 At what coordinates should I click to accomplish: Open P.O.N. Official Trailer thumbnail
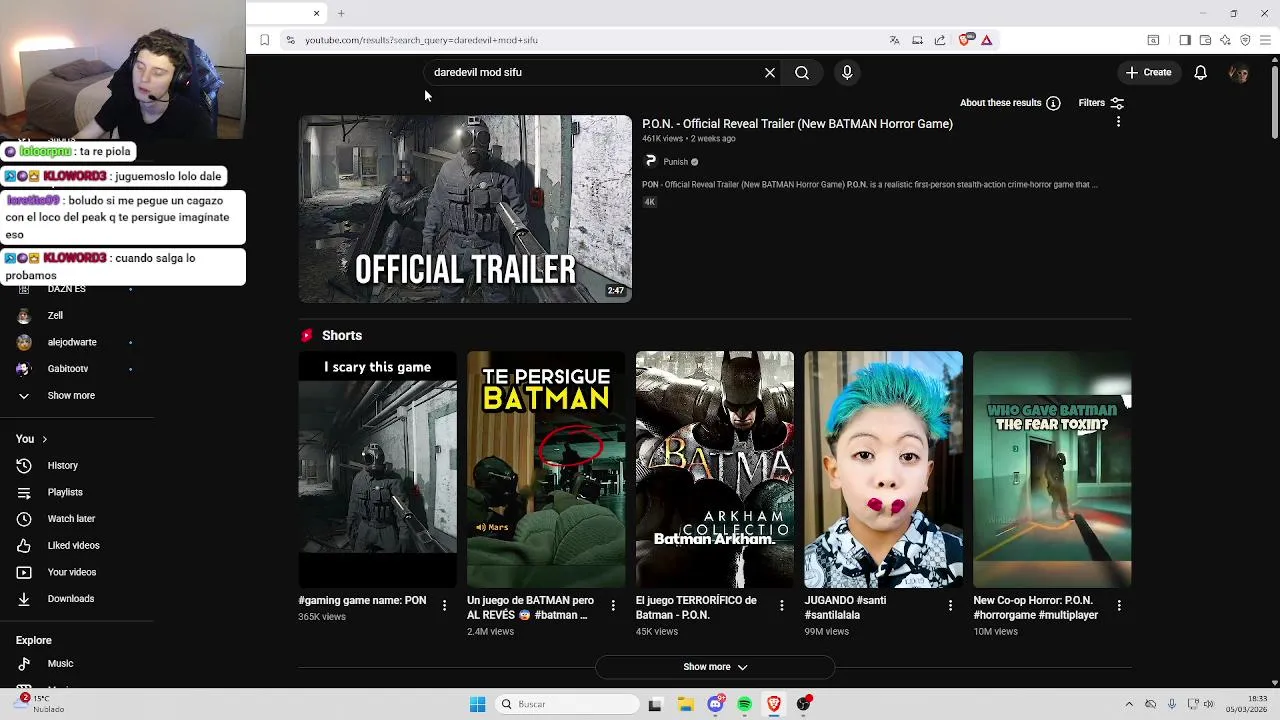tap(465, 209)
